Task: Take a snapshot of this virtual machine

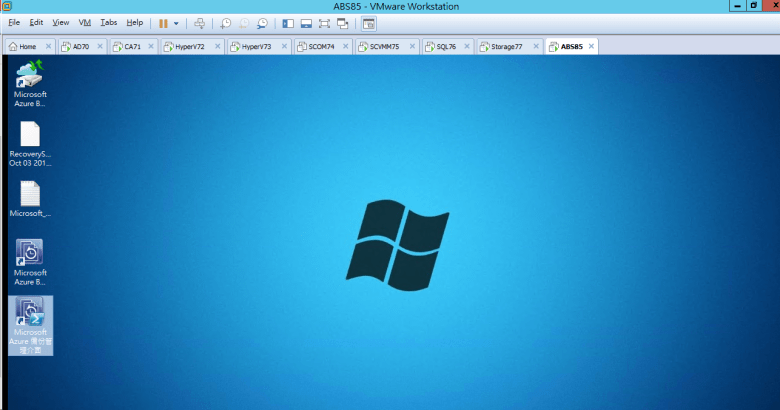Action: tap(226, 22)
